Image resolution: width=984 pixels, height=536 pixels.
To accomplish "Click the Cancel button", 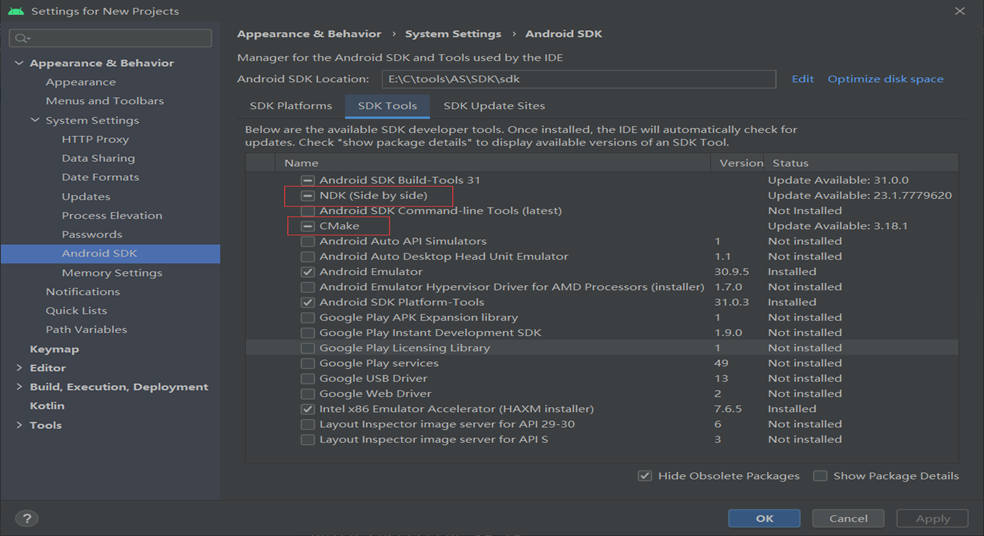I will click(848, 518).
